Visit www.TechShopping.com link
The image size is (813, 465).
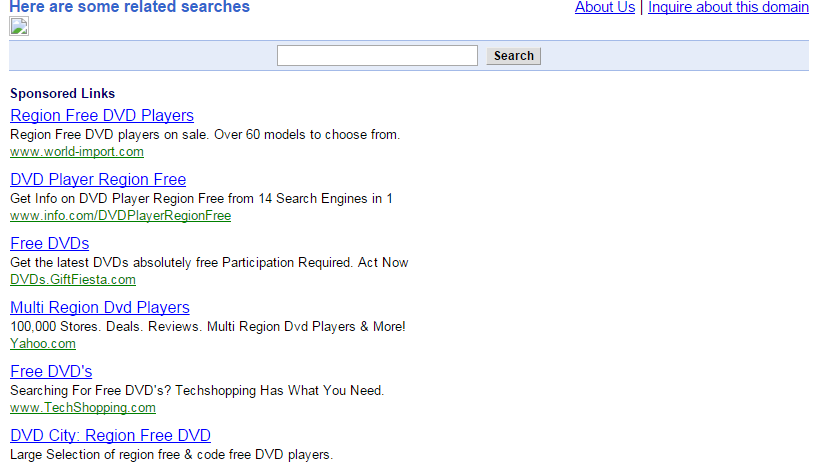click(82, 407)
